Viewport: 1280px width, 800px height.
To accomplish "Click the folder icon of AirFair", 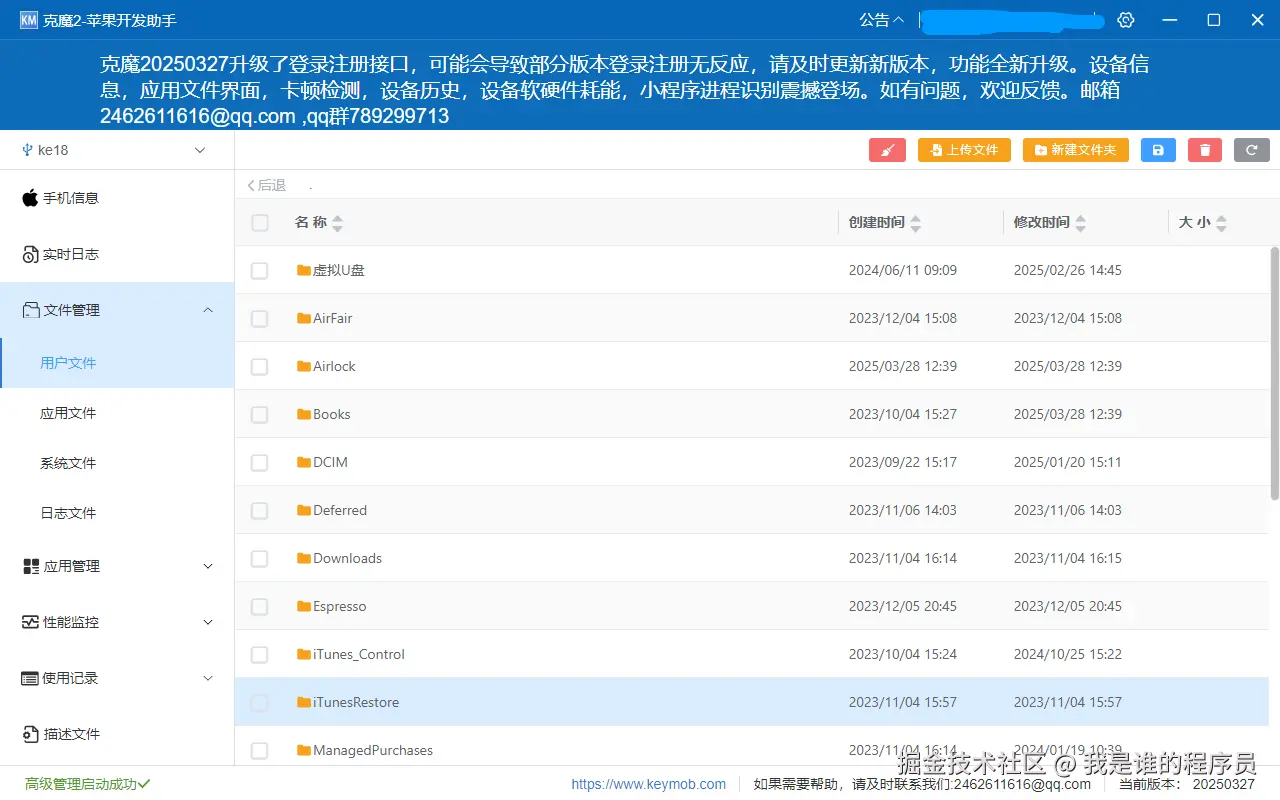I will pyautogui.click(x=304, y=318).
